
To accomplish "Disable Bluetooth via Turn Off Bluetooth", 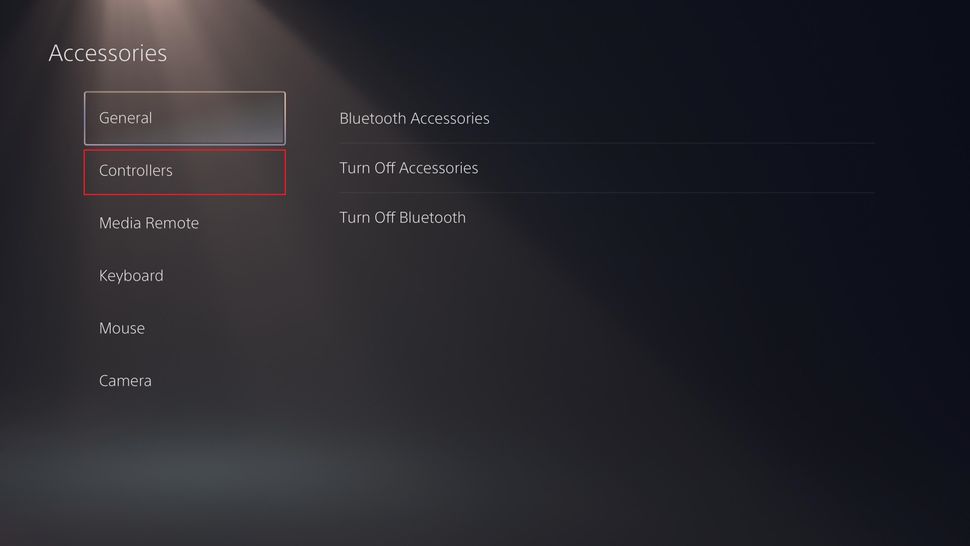I will point(402,217).
